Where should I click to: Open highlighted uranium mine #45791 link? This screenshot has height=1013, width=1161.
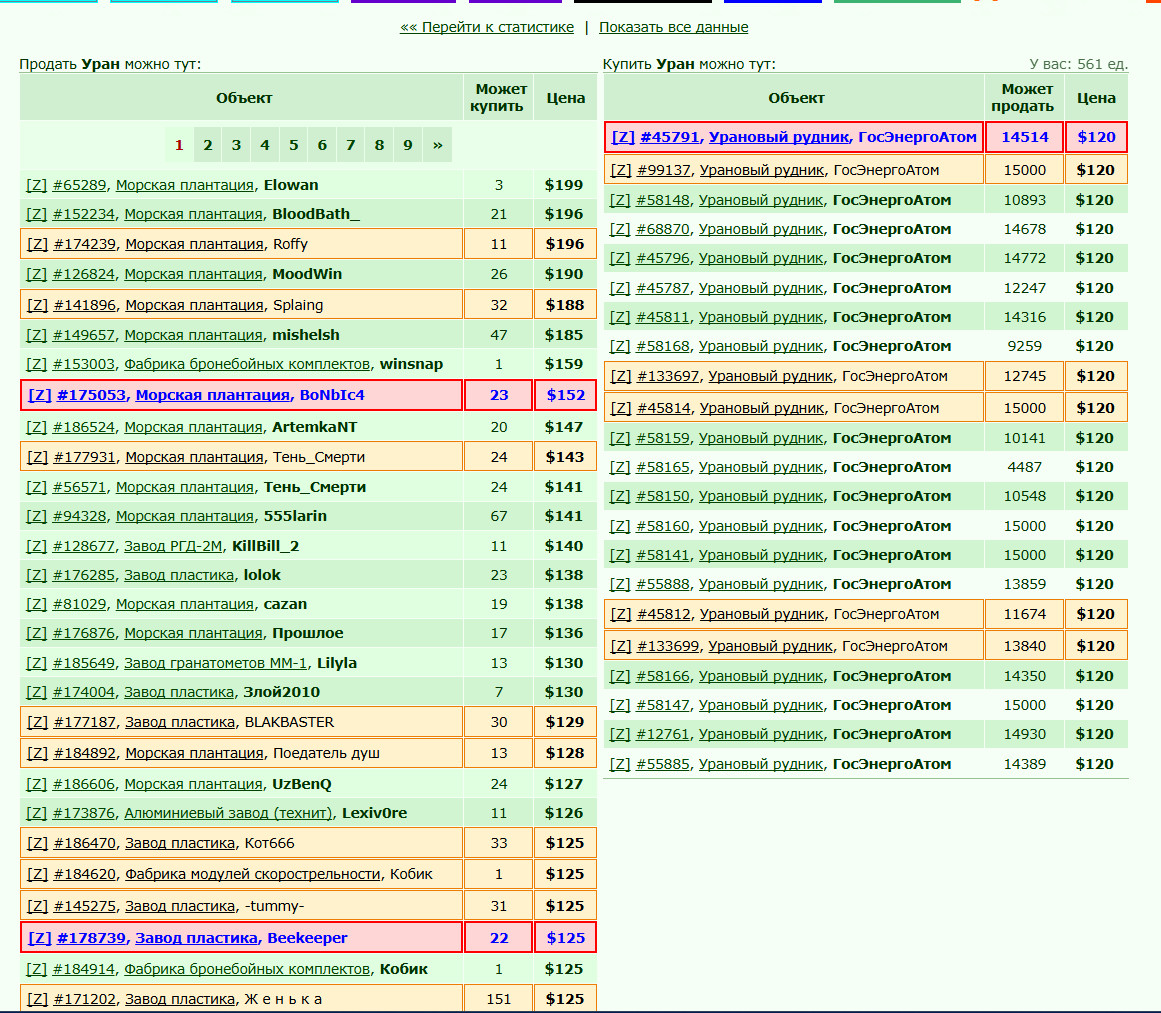pos(669,137)
